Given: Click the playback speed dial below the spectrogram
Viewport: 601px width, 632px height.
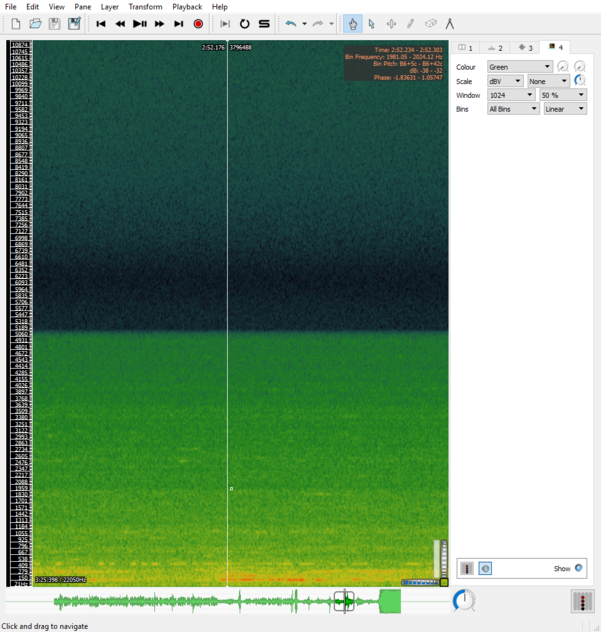Looking at the screenshot, I should (464, 600).
